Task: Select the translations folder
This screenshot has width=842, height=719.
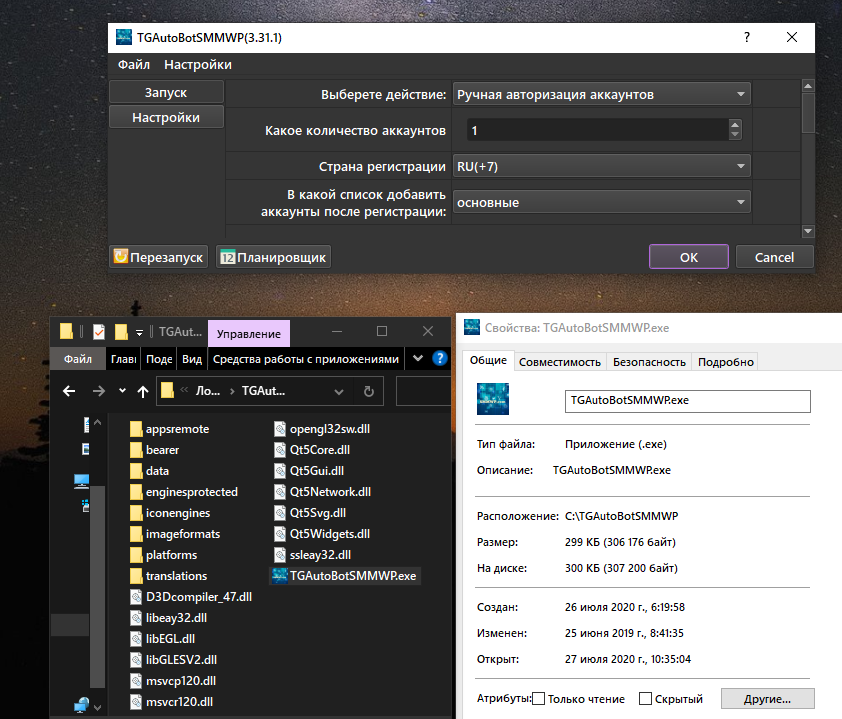Action: pos(169,576)
